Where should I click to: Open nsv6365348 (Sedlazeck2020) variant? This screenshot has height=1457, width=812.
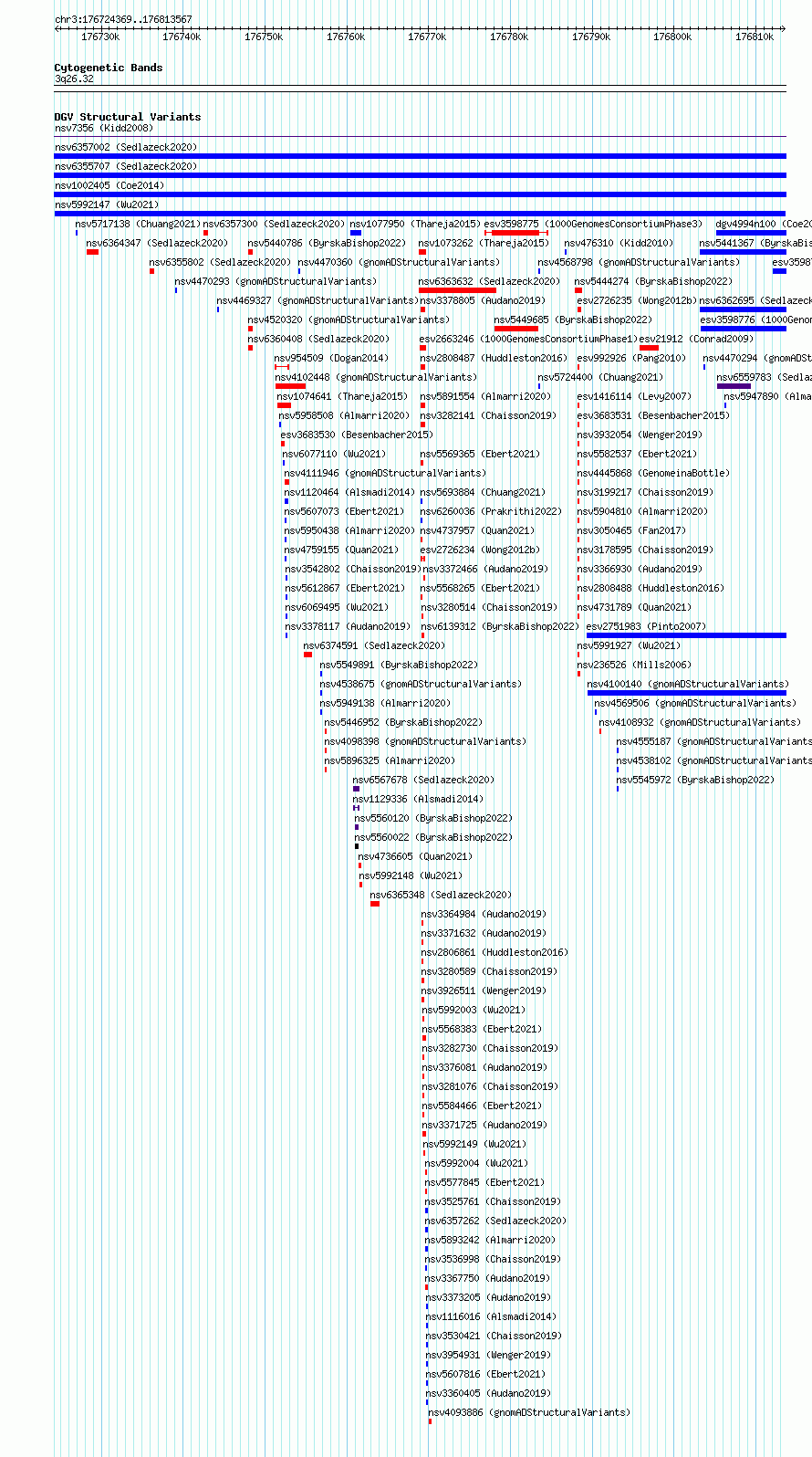coord(442,896)
